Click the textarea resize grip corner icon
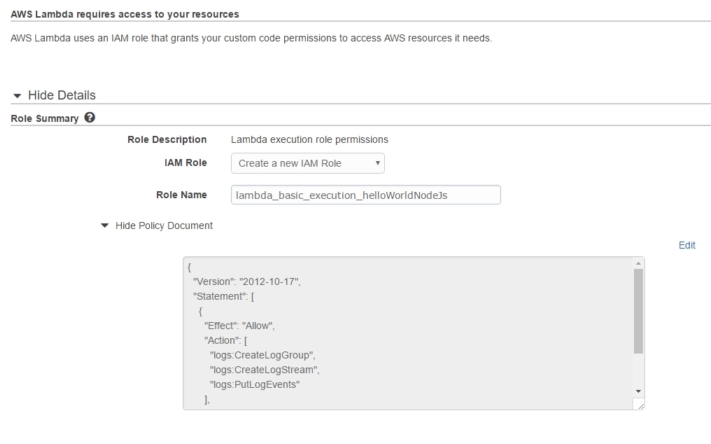Image resolution: width=711 pixels, height=444 pixels. 639,404
